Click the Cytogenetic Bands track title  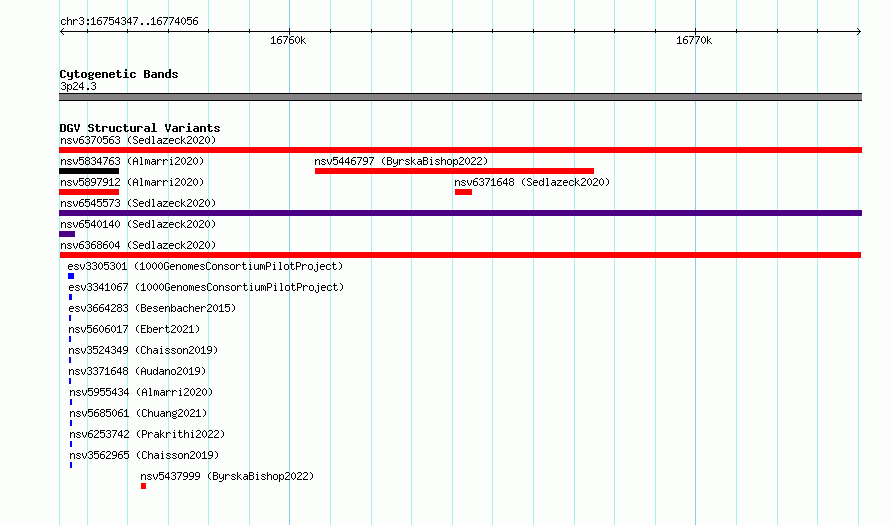pos(119,74)
